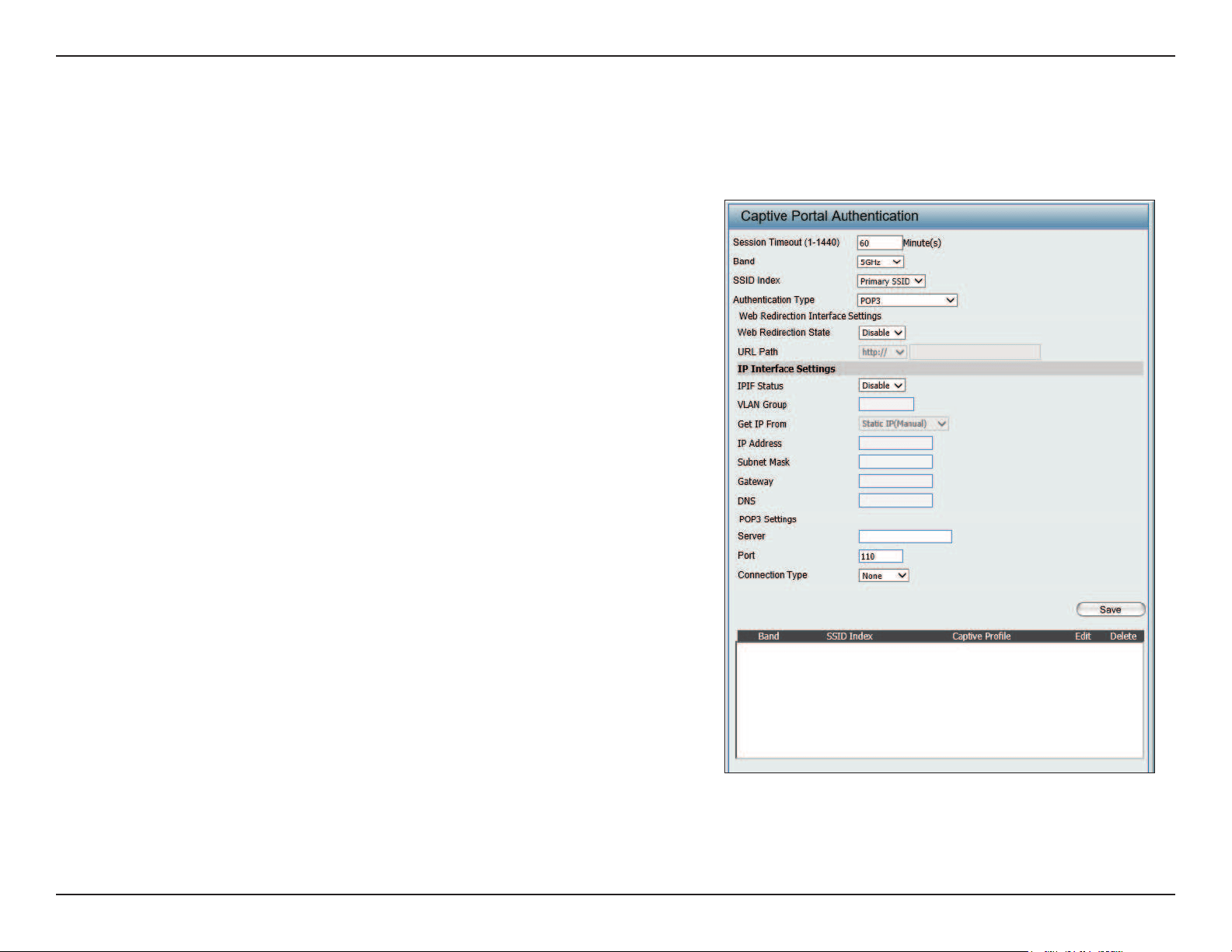Open the Authentication Type POP3 dropdown

coord(907,300)
